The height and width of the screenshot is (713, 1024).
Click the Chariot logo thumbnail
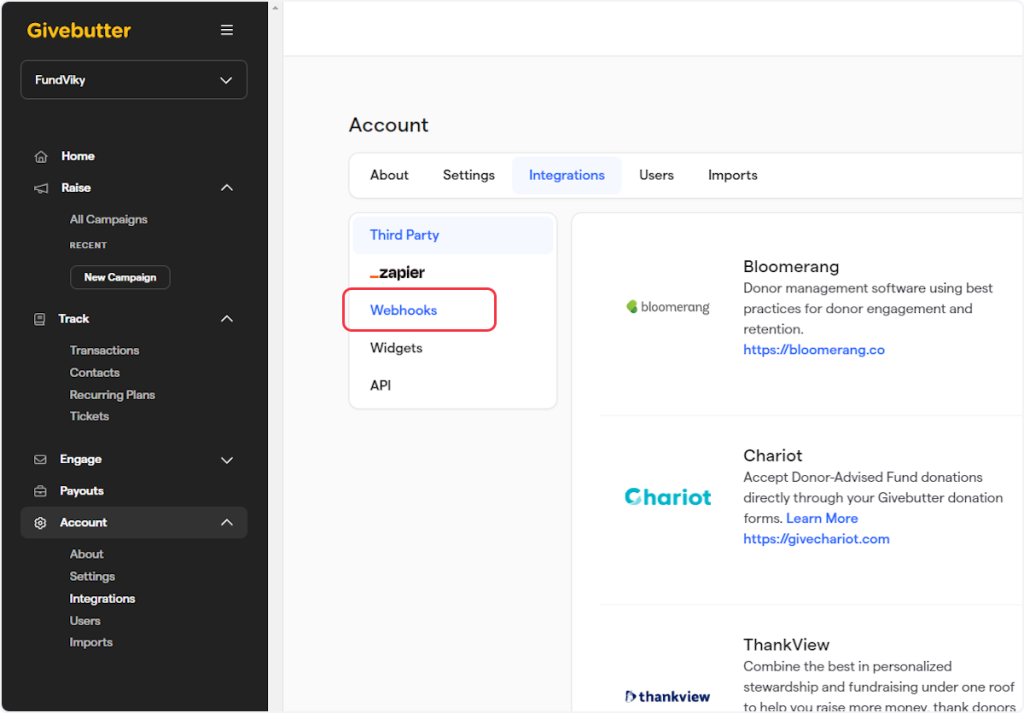point(668,497)
